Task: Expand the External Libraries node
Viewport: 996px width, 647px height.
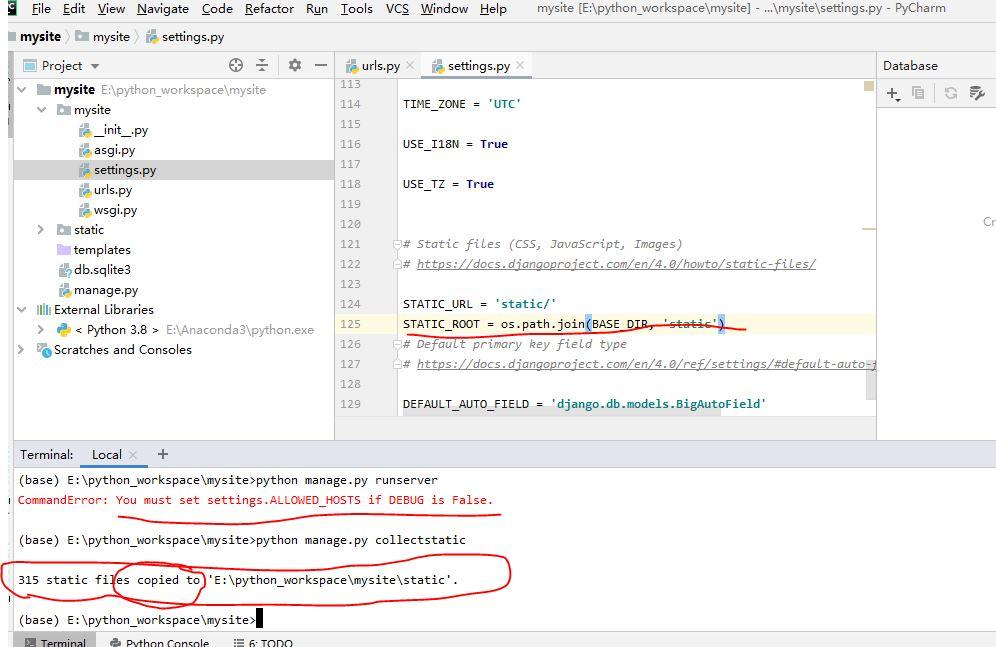Action: tap(22, 309)
